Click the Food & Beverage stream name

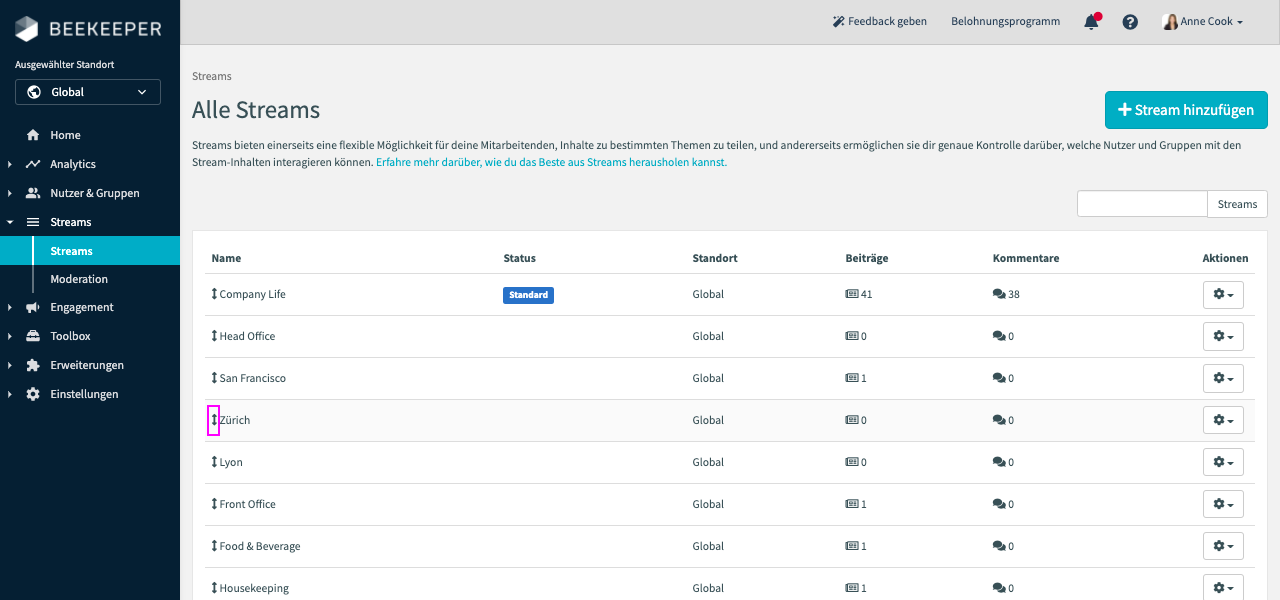pos(260,546)
